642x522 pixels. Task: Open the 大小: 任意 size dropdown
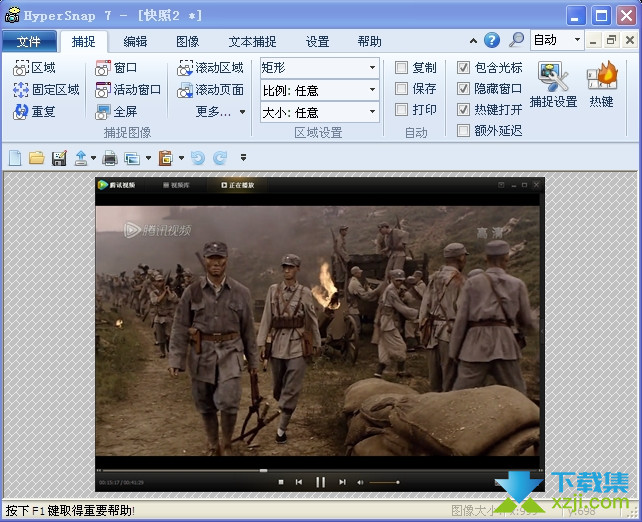click(319, 112)
